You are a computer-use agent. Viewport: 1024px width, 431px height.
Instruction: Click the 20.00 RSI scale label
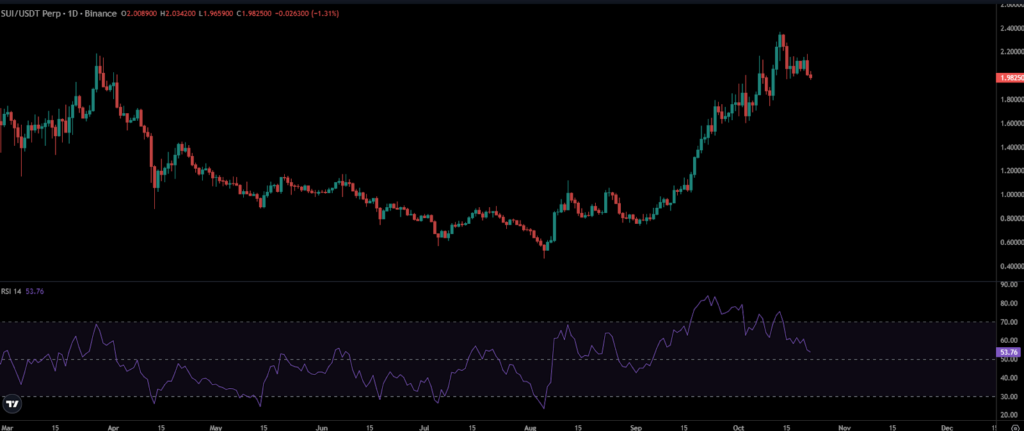1010,415
